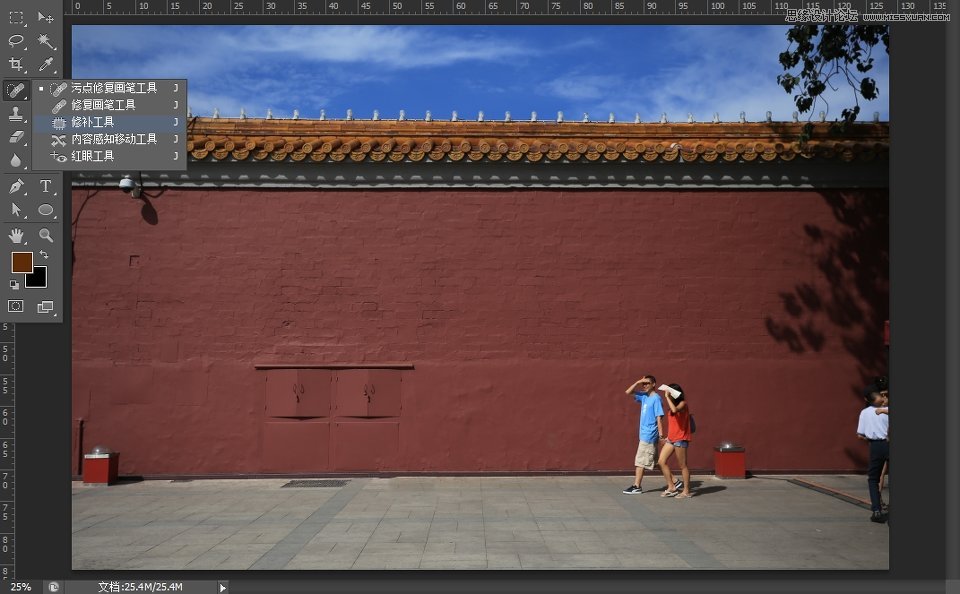
Task: Open the foreground color picker
Action: (20, 262)
